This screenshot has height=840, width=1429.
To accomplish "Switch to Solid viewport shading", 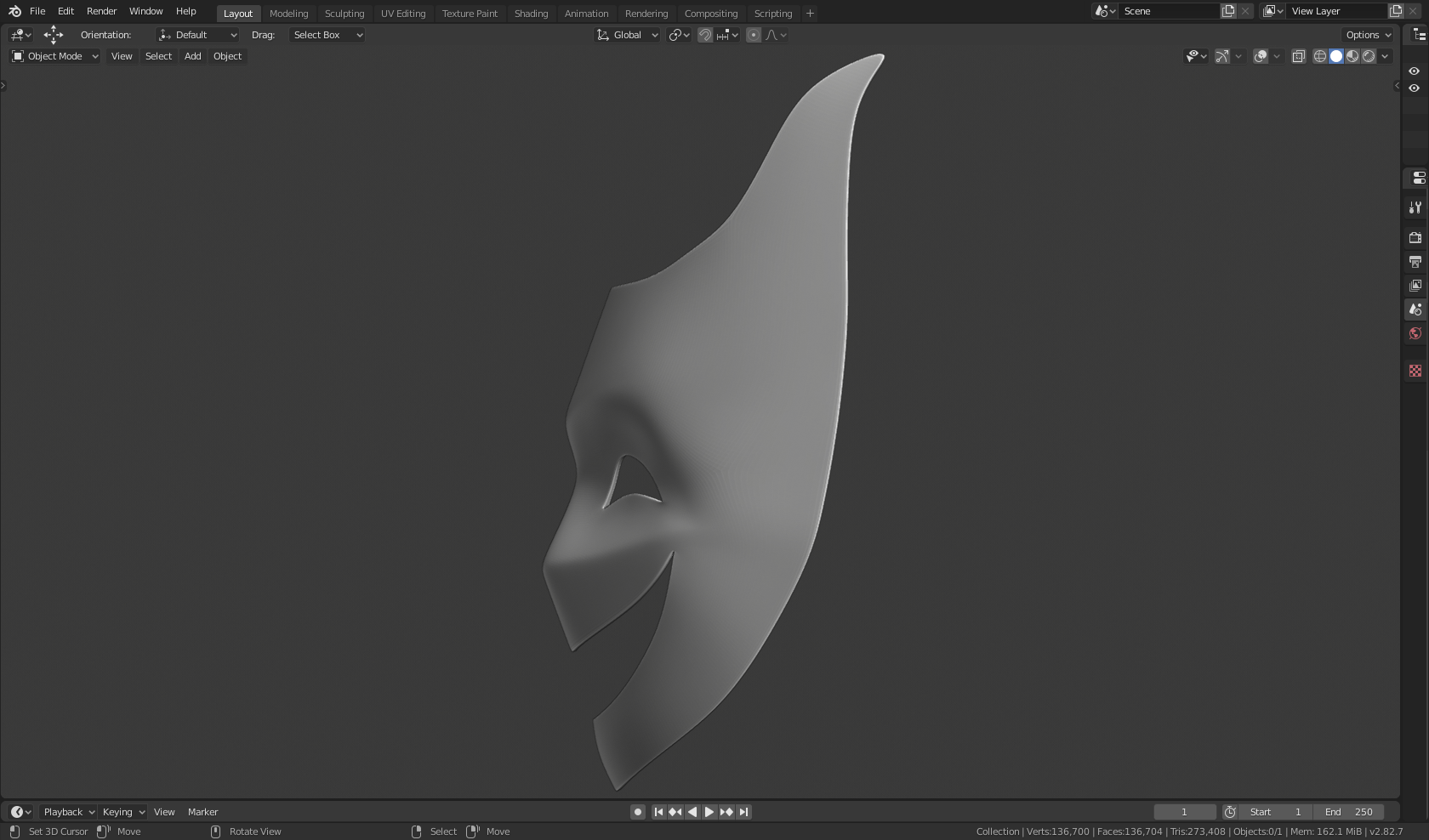I will click(x=1335, y=56).
